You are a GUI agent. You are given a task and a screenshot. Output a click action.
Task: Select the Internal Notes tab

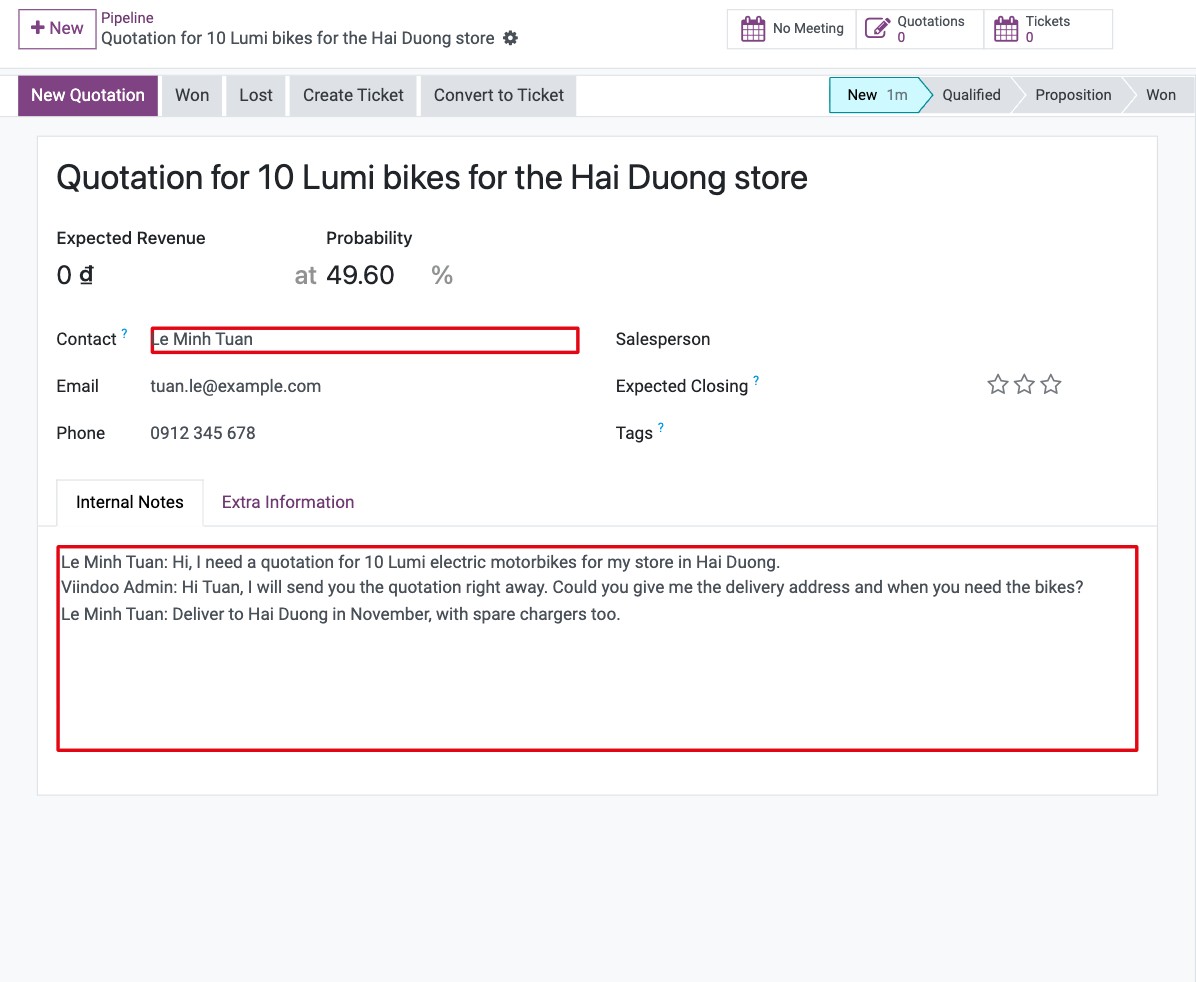coord(130,502)
